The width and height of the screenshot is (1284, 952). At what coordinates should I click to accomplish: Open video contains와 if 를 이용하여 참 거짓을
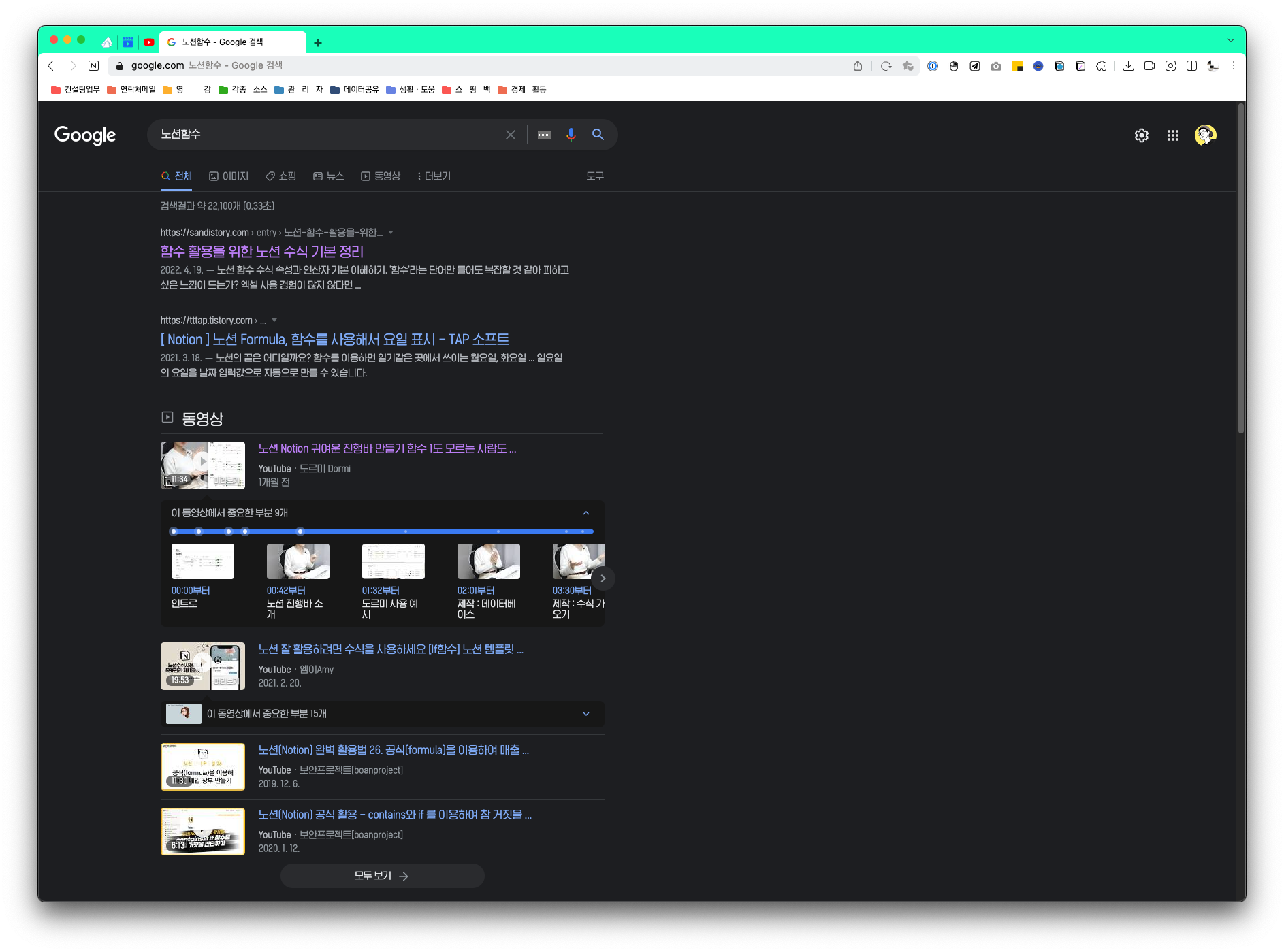[x=395, y=815]
